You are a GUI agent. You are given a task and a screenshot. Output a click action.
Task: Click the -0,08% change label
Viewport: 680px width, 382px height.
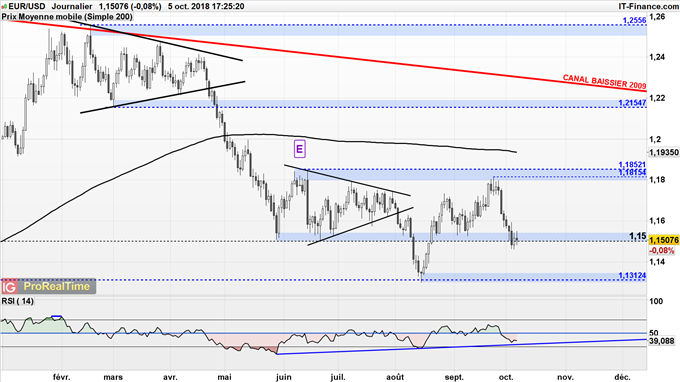click(x=662, y=251)
